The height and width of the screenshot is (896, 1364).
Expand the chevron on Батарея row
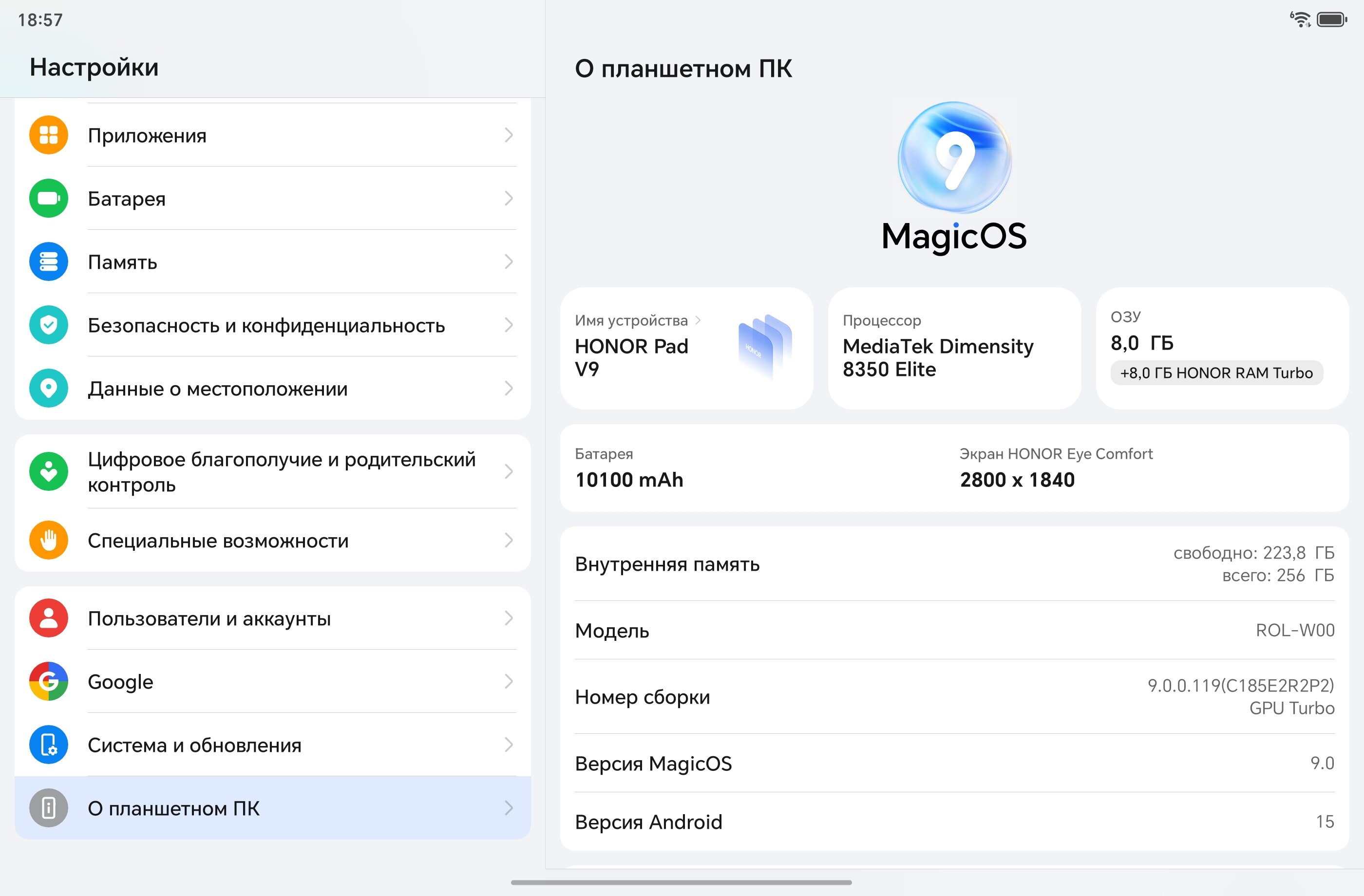point(509,198)
